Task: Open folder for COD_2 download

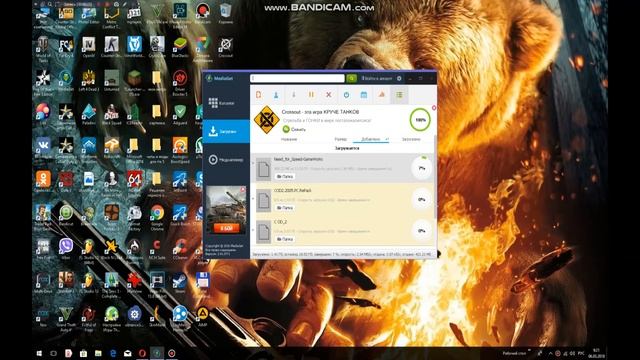Action: (285, 239)
